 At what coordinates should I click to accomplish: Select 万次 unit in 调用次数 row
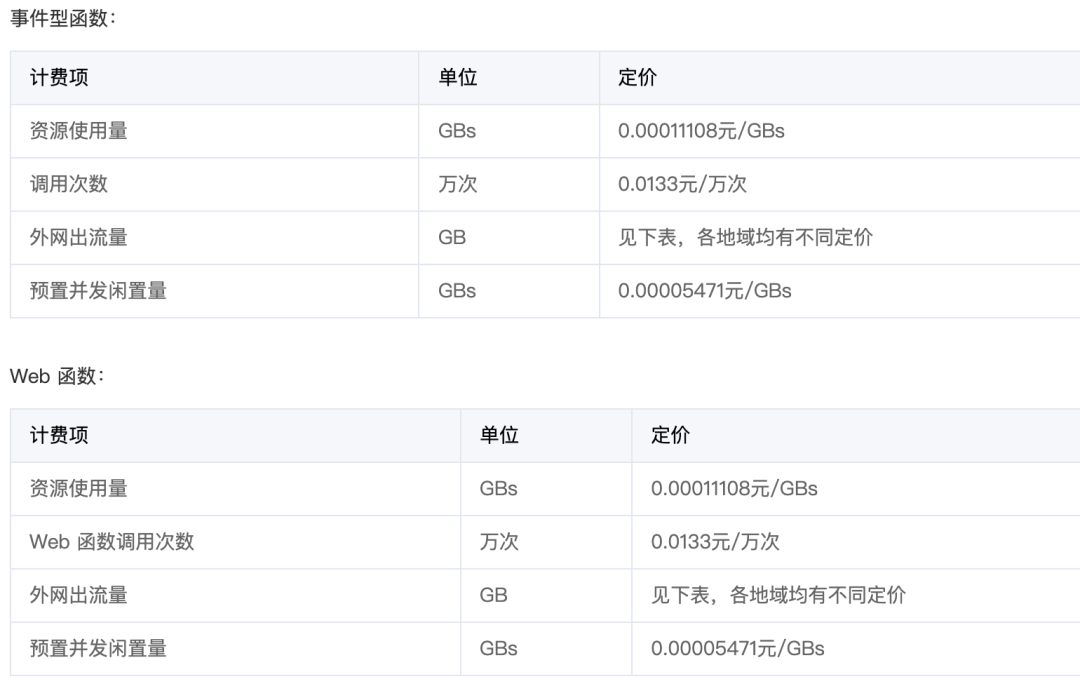458,184
